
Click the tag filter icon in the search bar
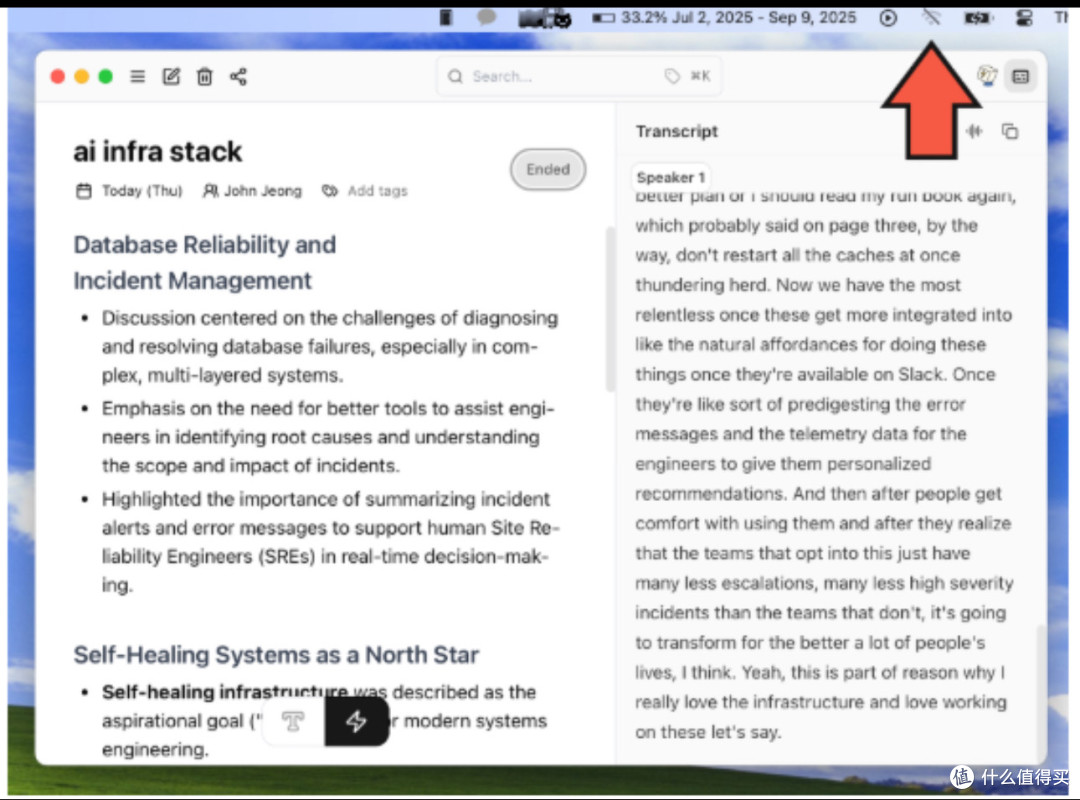672,76
